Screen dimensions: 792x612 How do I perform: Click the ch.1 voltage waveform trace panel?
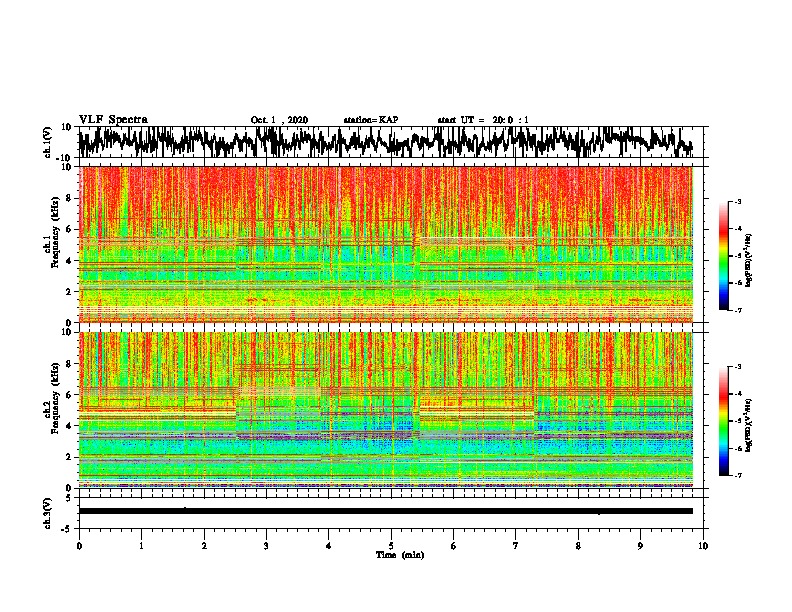pos(390,142)
